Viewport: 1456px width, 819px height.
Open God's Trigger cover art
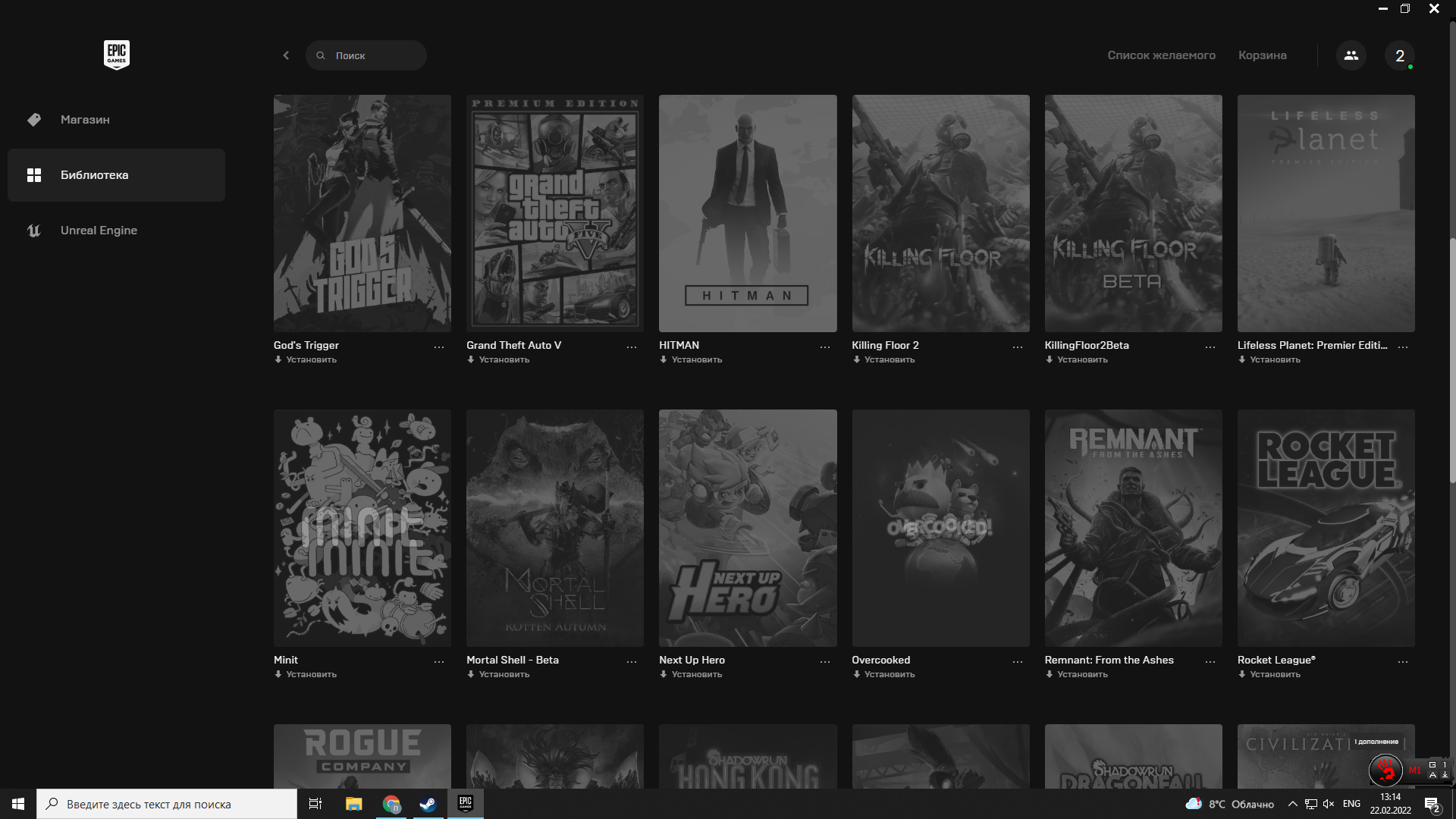pyautogui.click(x=362, y=213)
